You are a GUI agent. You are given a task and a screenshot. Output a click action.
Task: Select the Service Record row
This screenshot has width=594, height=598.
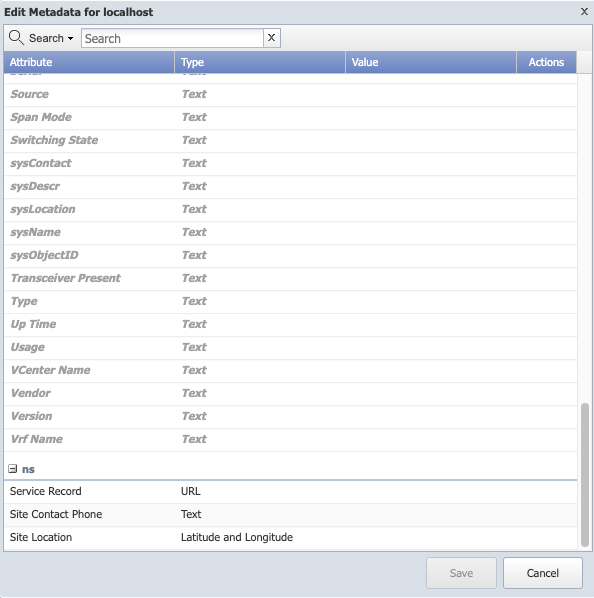291,491
